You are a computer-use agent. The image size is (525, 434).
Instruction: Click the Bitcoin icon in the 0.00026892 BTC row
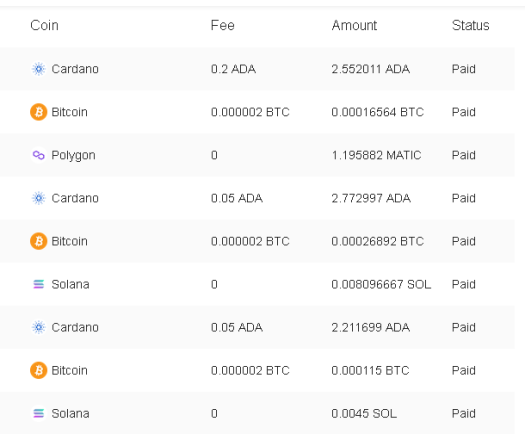(x=39, y=241)
